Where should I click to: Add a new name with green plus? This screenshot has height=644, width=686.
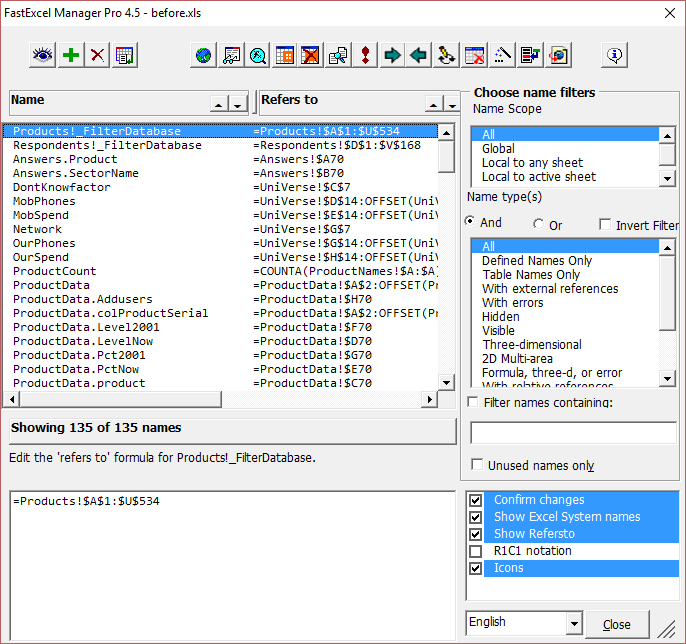click(70, 55)
